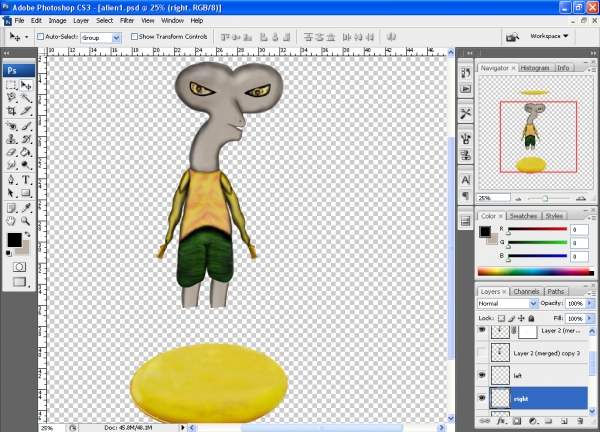Select the Eraser tool

point(11,152)
